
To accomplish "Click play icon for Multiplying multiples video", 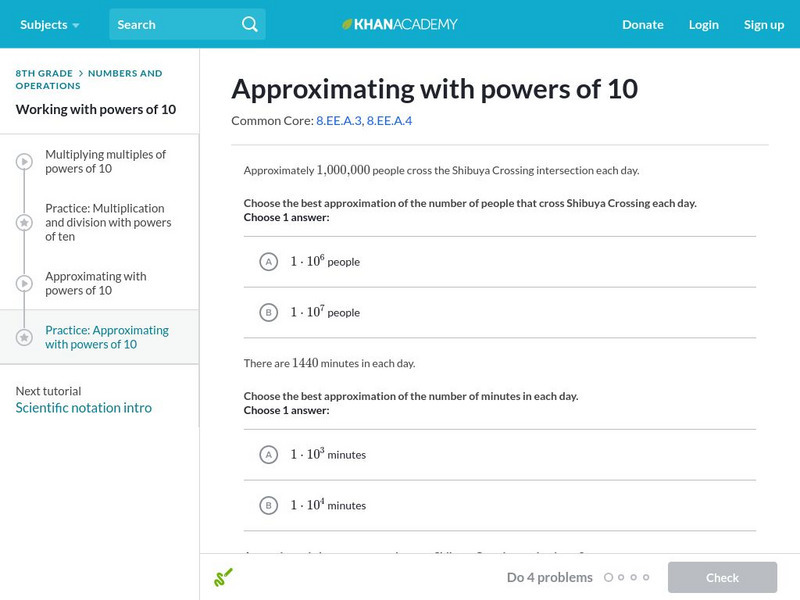I will [x=24, y=162].
